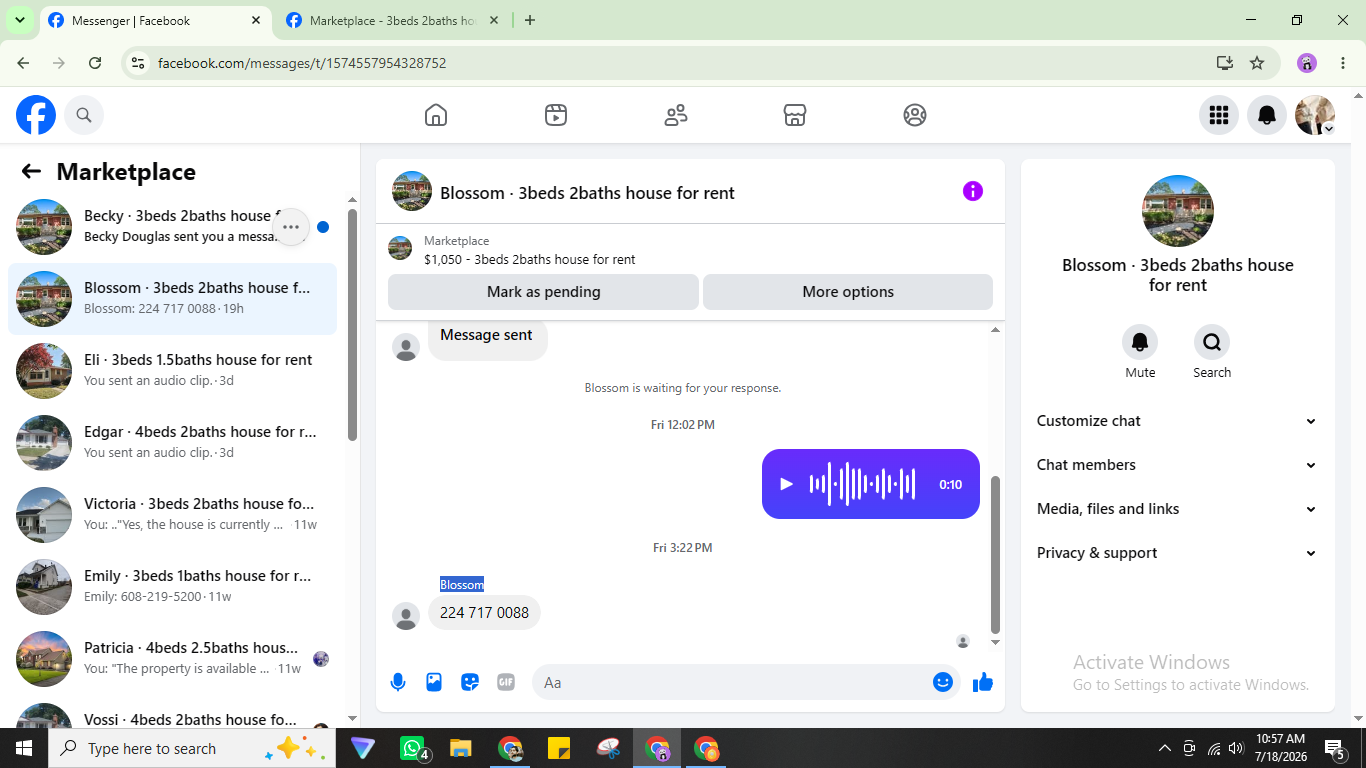Open options menu for Becky conversation

(291, 227)
